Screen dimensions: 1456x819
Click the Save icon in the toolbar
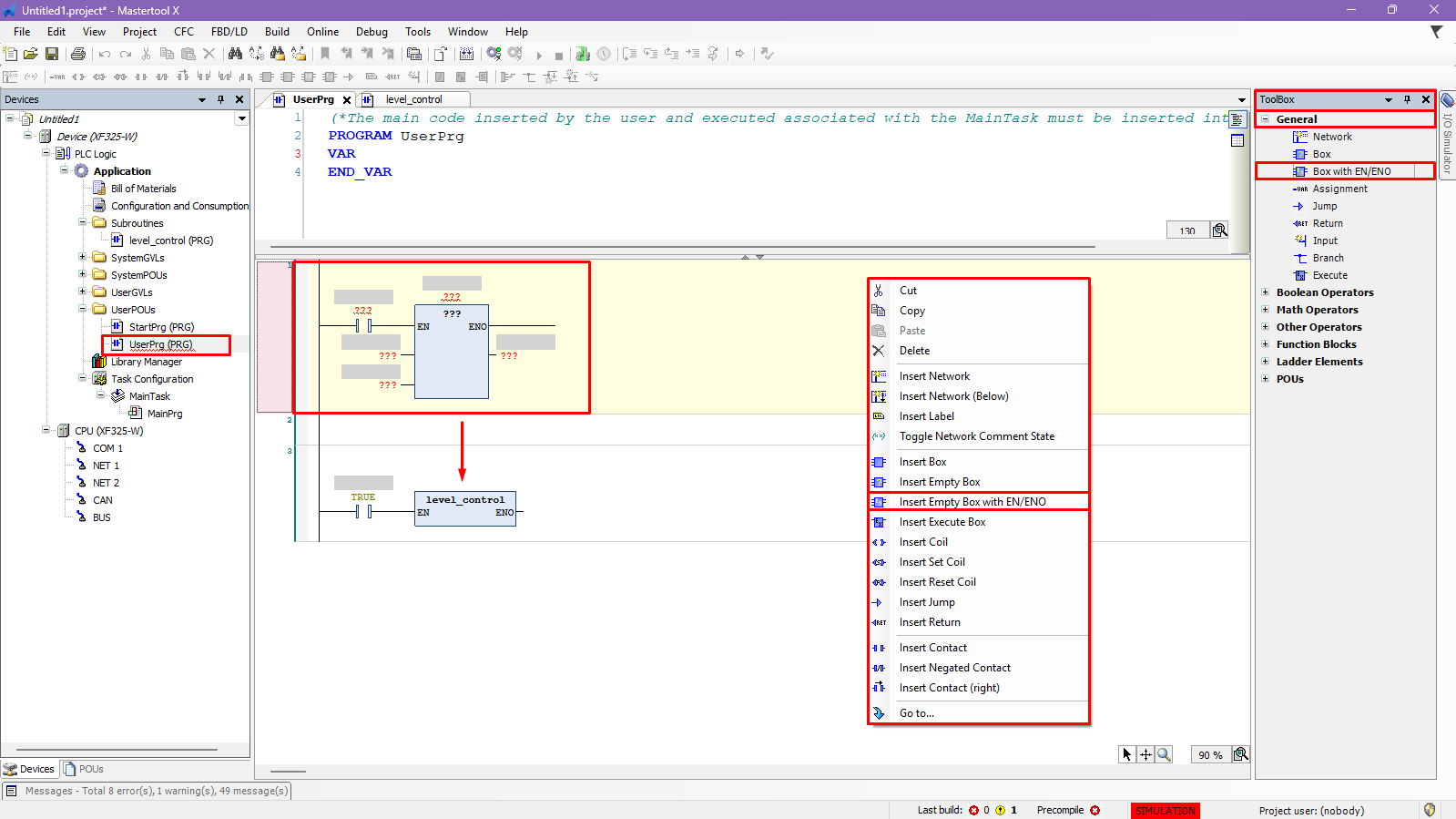pos(52,55)
